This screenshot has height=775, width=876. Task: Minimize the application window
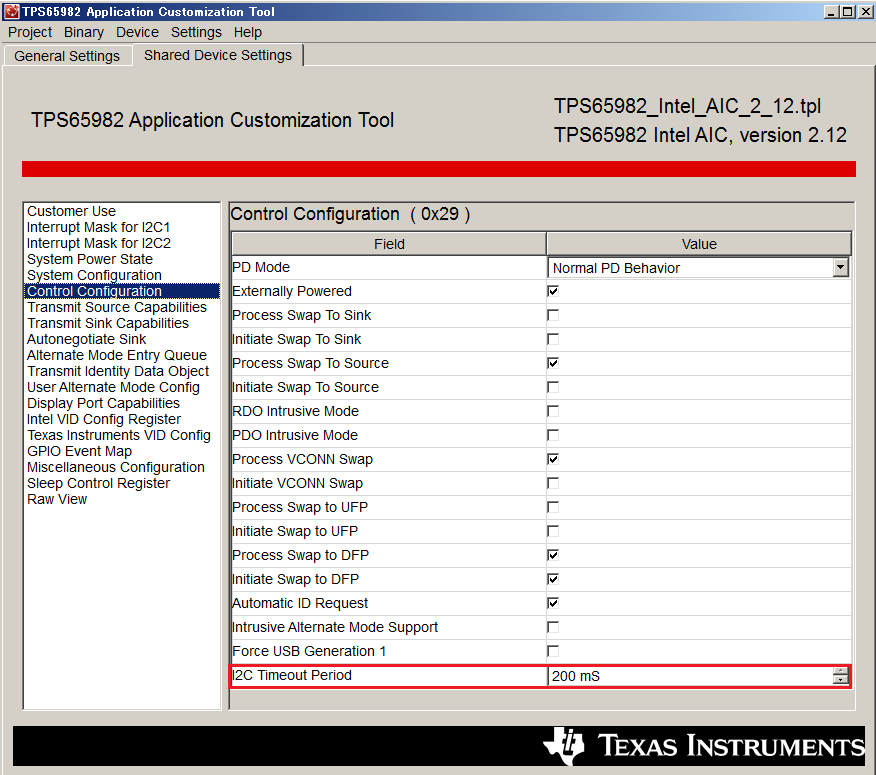[x=831, y=11]
